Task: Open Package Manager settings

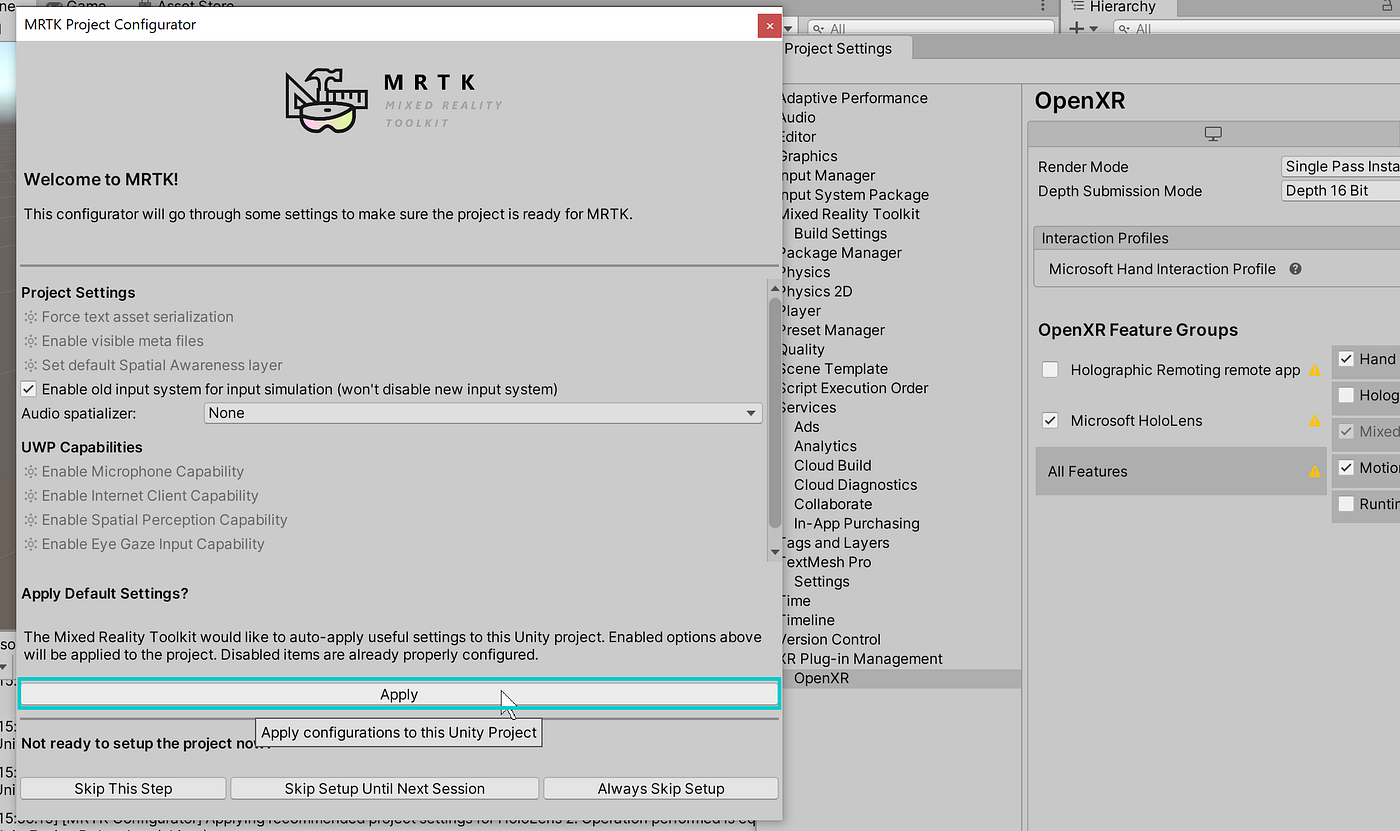Action: (841, 253)
